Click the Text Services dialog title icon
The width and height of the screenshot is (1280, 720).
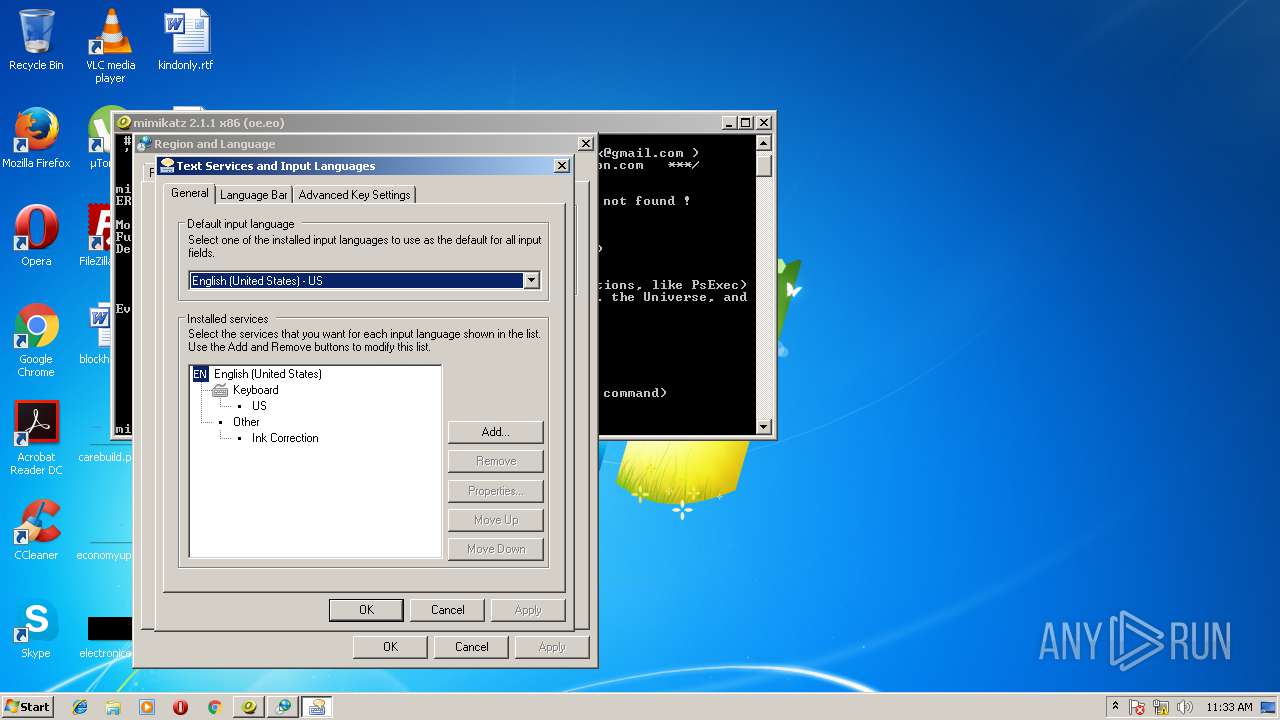click(167, 166)
